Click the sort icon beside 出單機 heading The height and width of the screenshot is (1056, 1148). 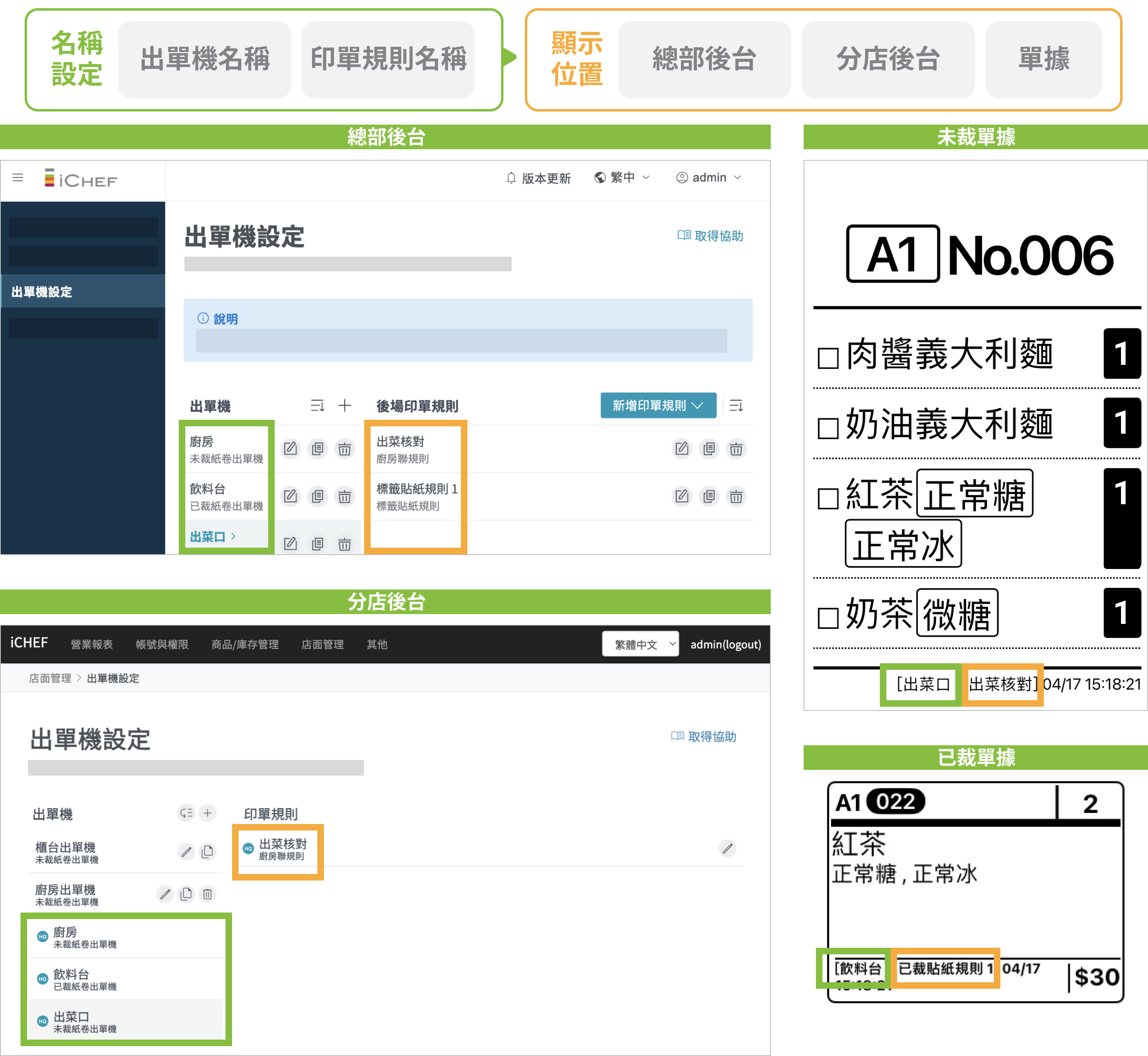(x=317, y=406)
